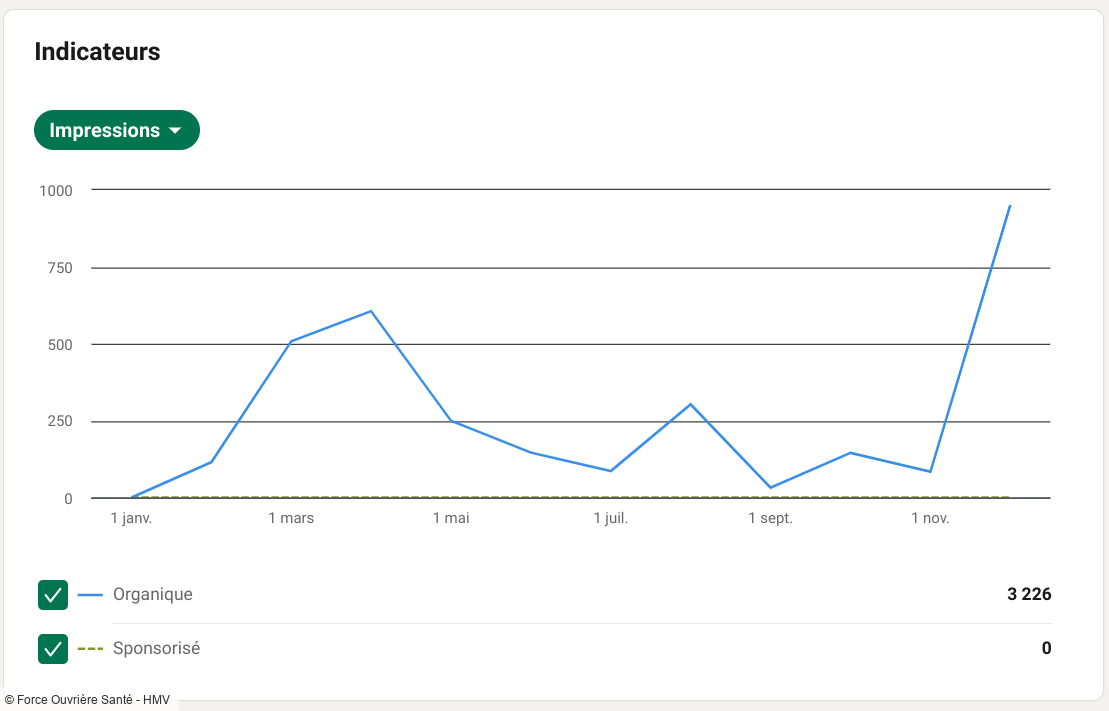Click the highest point of the blue curve
The height and width of the screenshot is (711, 1109).
1010,205
